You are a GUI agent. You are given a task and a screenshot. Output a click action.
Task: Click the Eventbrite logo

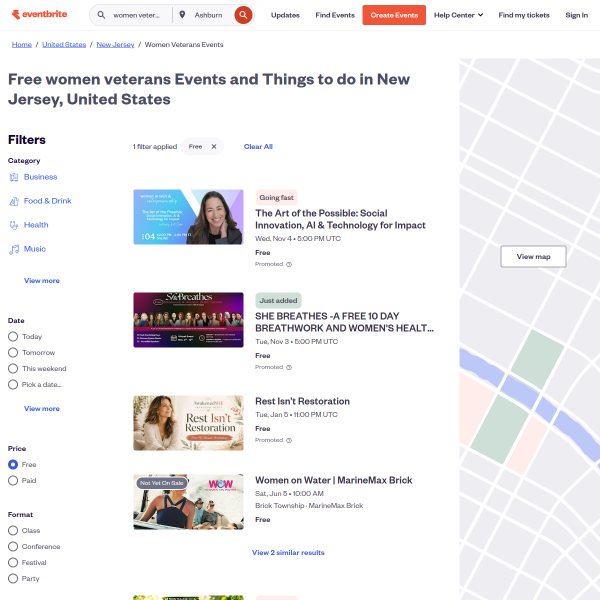click(39, 15)
